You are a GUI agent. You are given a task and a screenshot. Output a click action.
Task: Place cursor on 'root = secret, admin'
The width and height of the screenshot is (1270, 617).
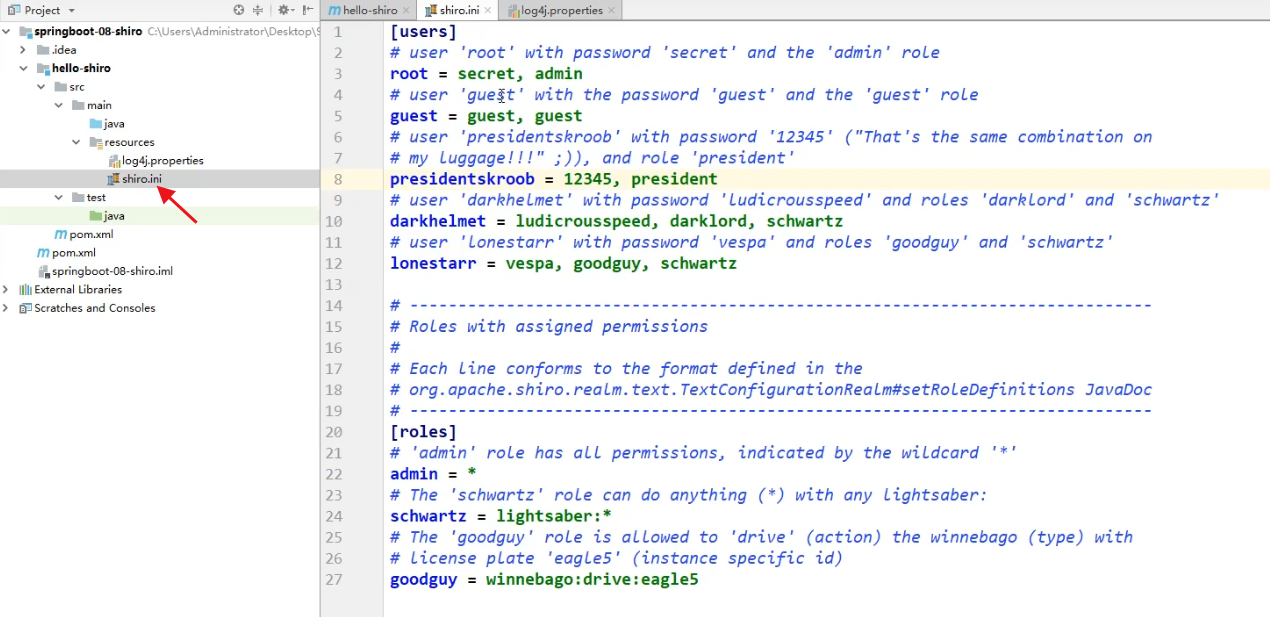coord(486,74)
